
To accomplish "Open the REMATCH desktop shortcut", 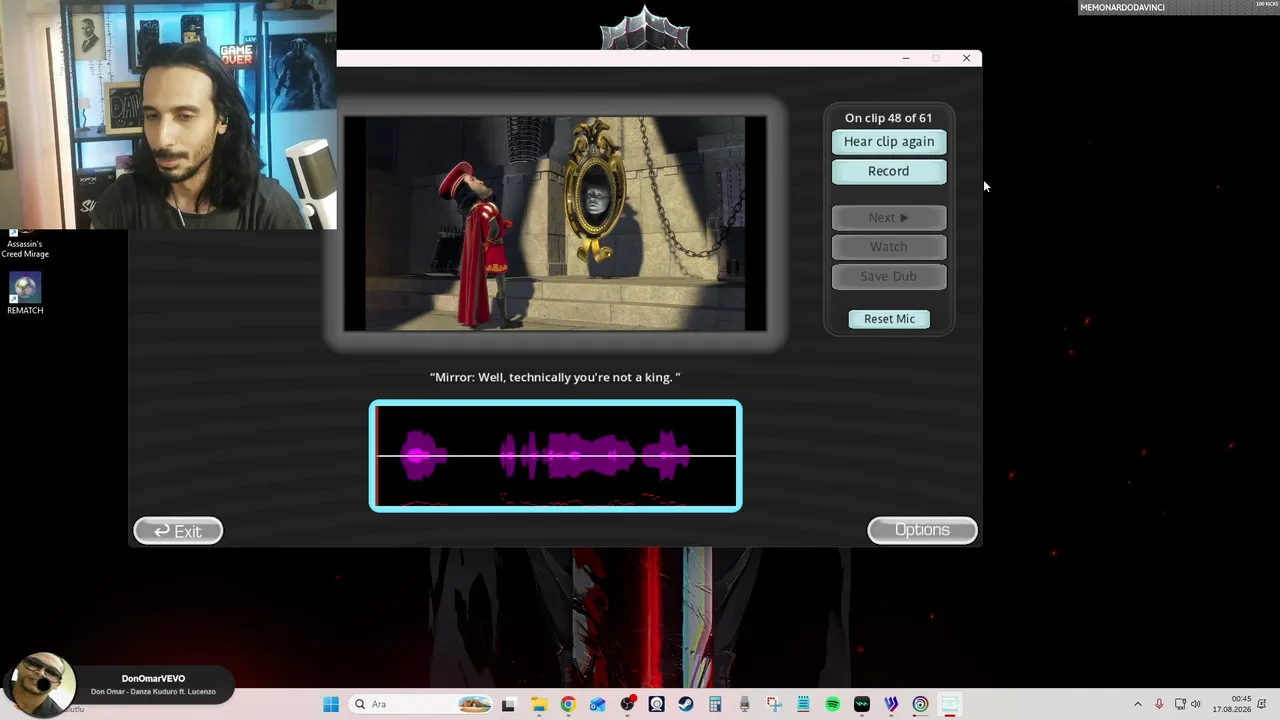I will pos(25,295).
